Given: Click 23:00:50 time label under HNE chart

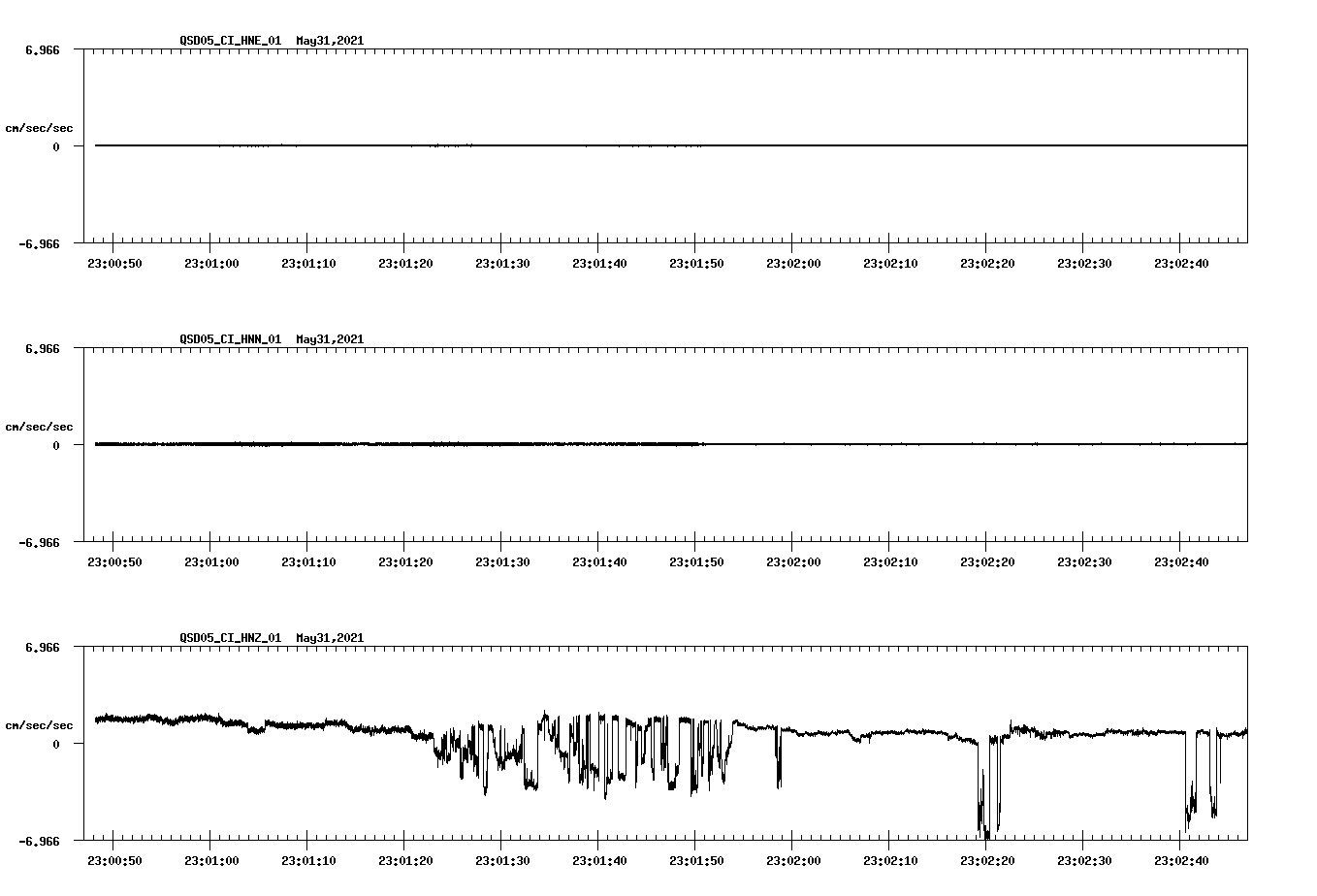Looking at the screenshot, I should pyautogui.click(x=114, y=264).
